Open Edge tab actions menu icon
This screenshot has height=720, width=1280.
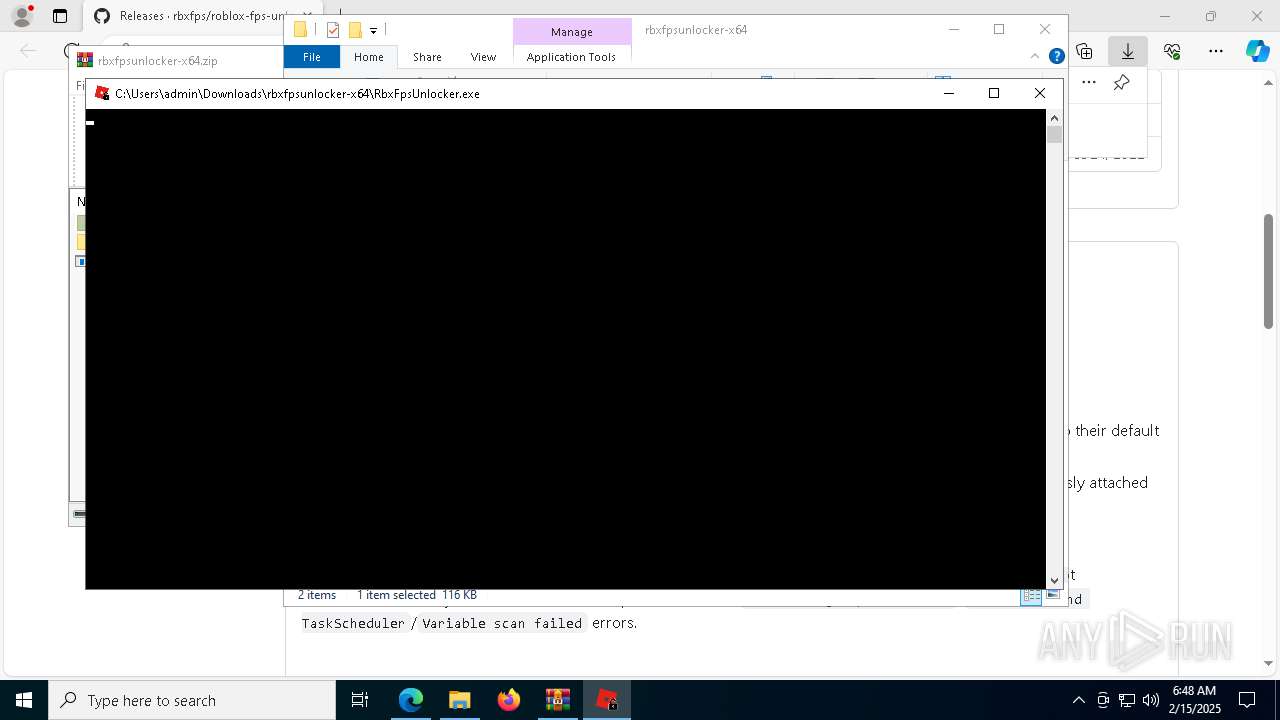[60, 16]
